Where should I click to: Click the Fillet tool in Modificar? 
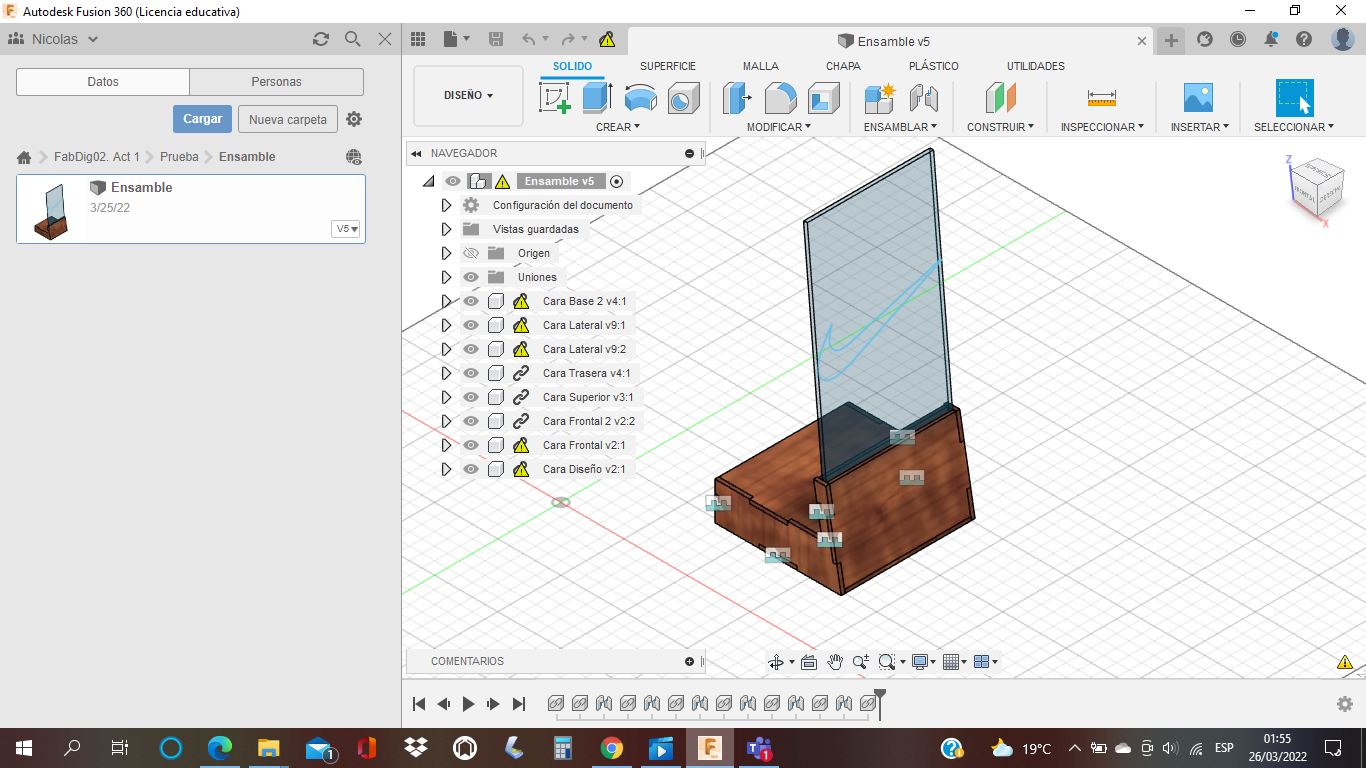tap(780, 98)
